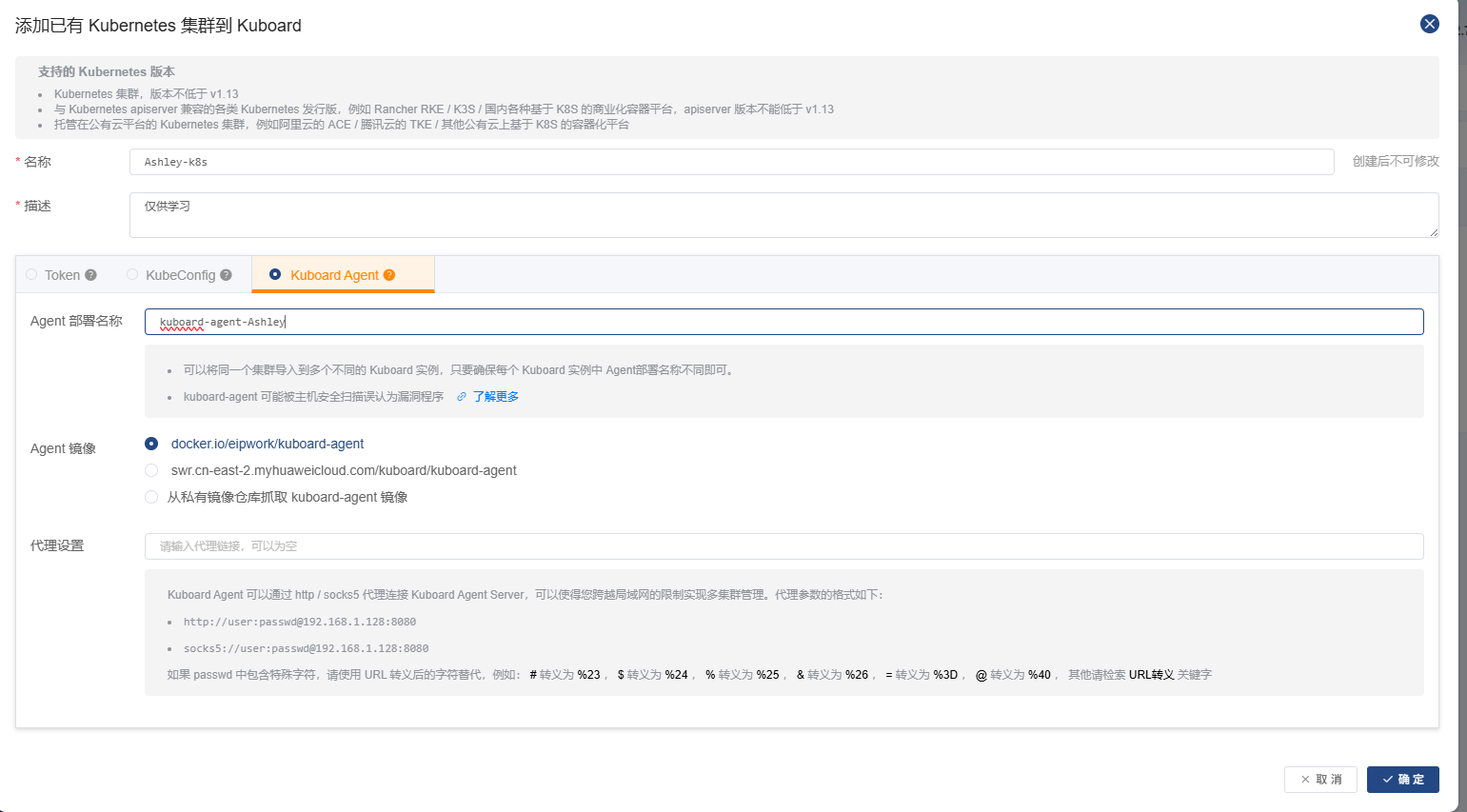The width and height of the screenshot is (1467, 812).
Task: Click the 创建后不可修改 hint text
Action: click(1396, 162)
